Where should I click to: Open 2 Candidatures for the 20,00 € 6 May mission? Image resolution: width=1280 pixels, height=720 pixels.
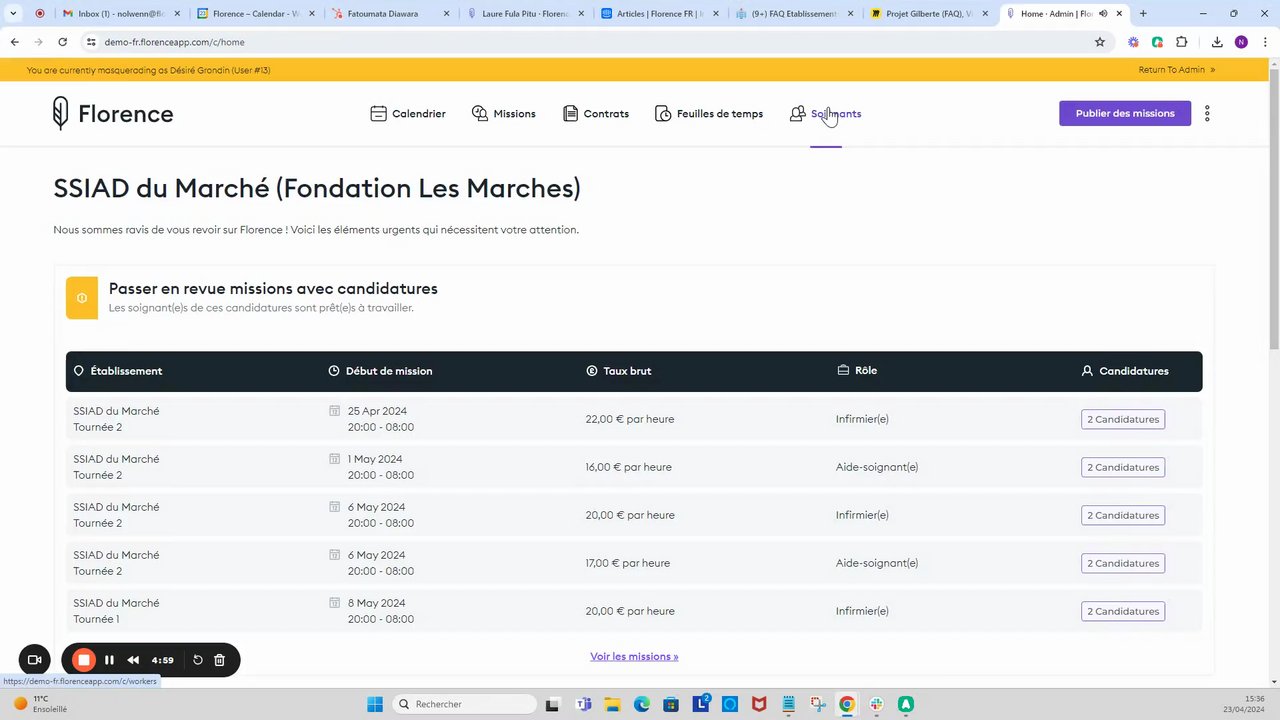tap(1123, 515)
